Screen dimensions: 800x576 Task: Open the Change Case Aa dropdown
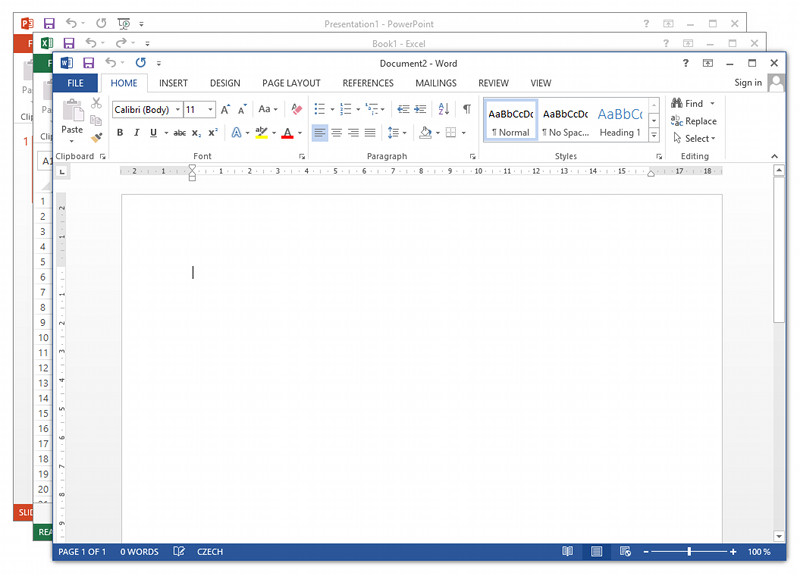[268, 109]
